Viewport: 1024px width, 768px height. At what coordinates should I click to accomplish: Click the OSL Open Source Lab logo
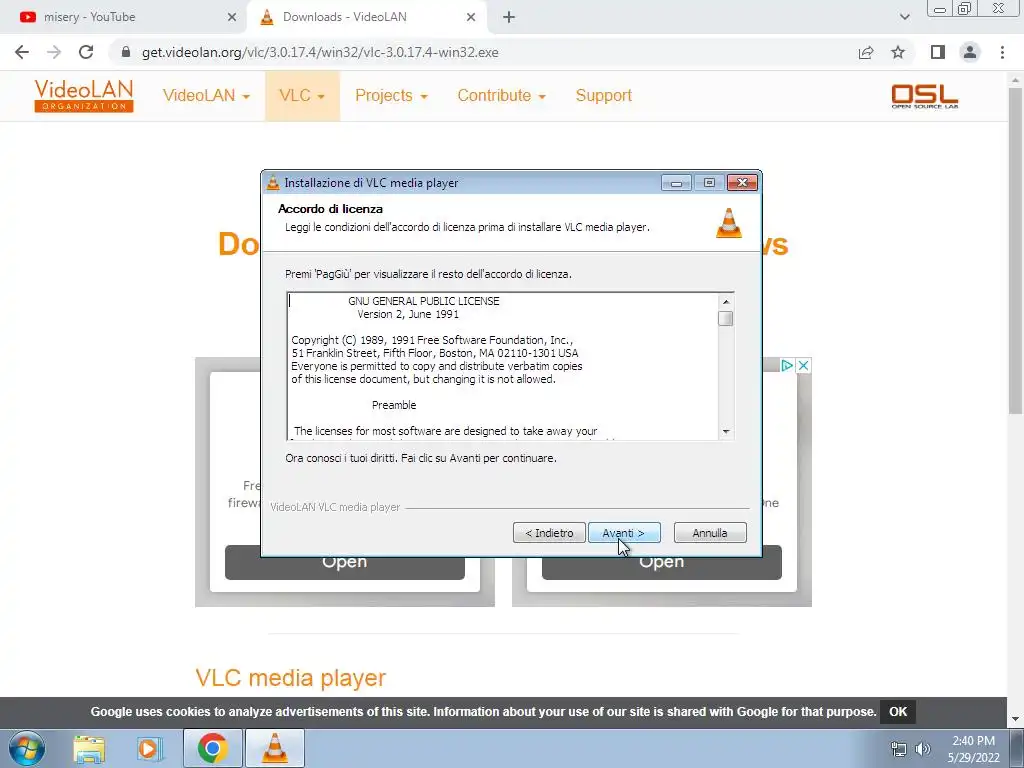coord(925,96)
